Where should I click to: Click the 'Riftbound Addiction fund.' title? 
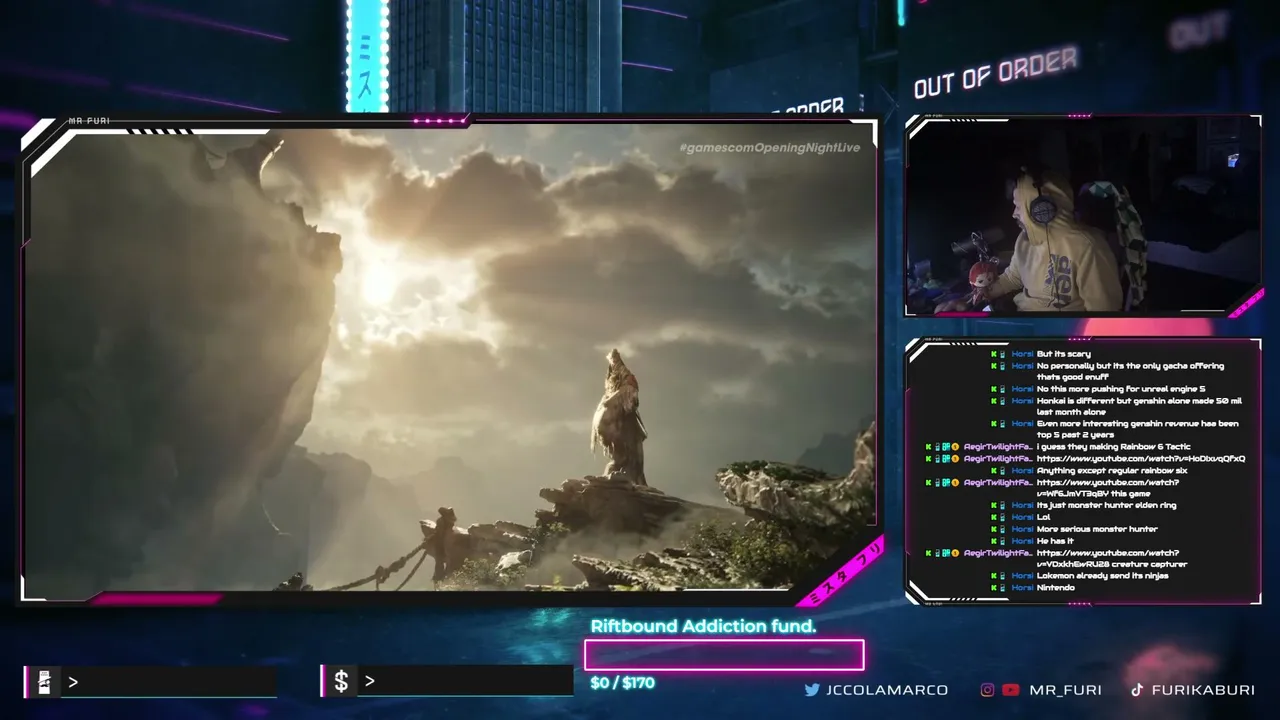pyautogui.click(x=704, y=626)
